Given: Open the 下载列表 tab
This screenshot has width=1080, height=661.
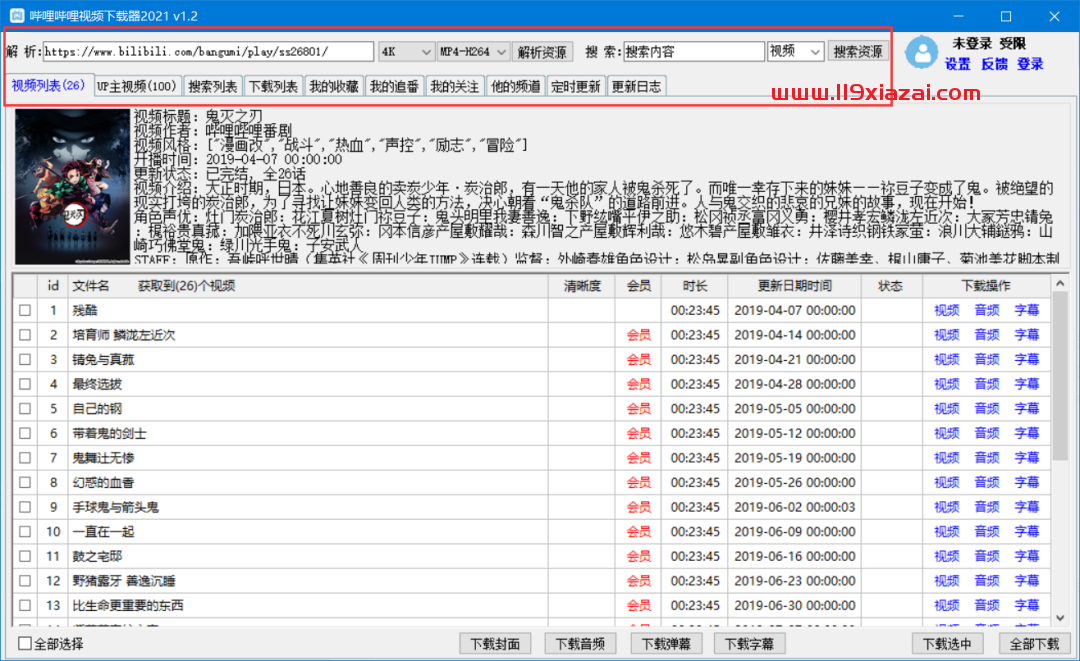Looking at the screenshot, I should tap(273, 87).
